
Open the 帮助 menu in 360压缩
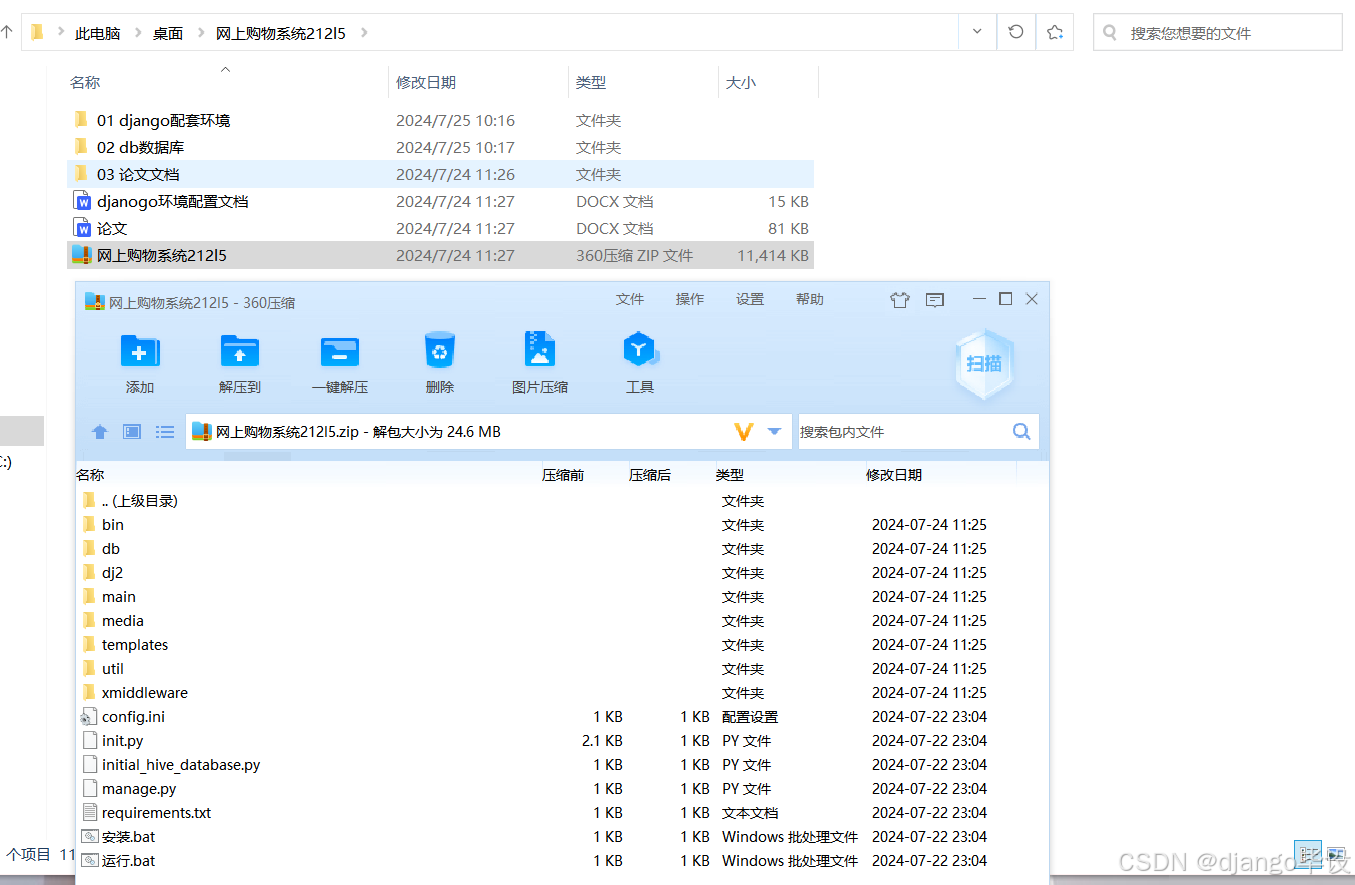[x=810, y=299]
